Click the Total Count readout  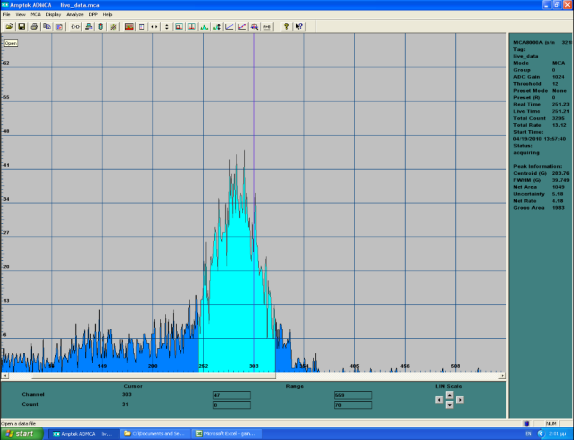(x=540, y=118)
